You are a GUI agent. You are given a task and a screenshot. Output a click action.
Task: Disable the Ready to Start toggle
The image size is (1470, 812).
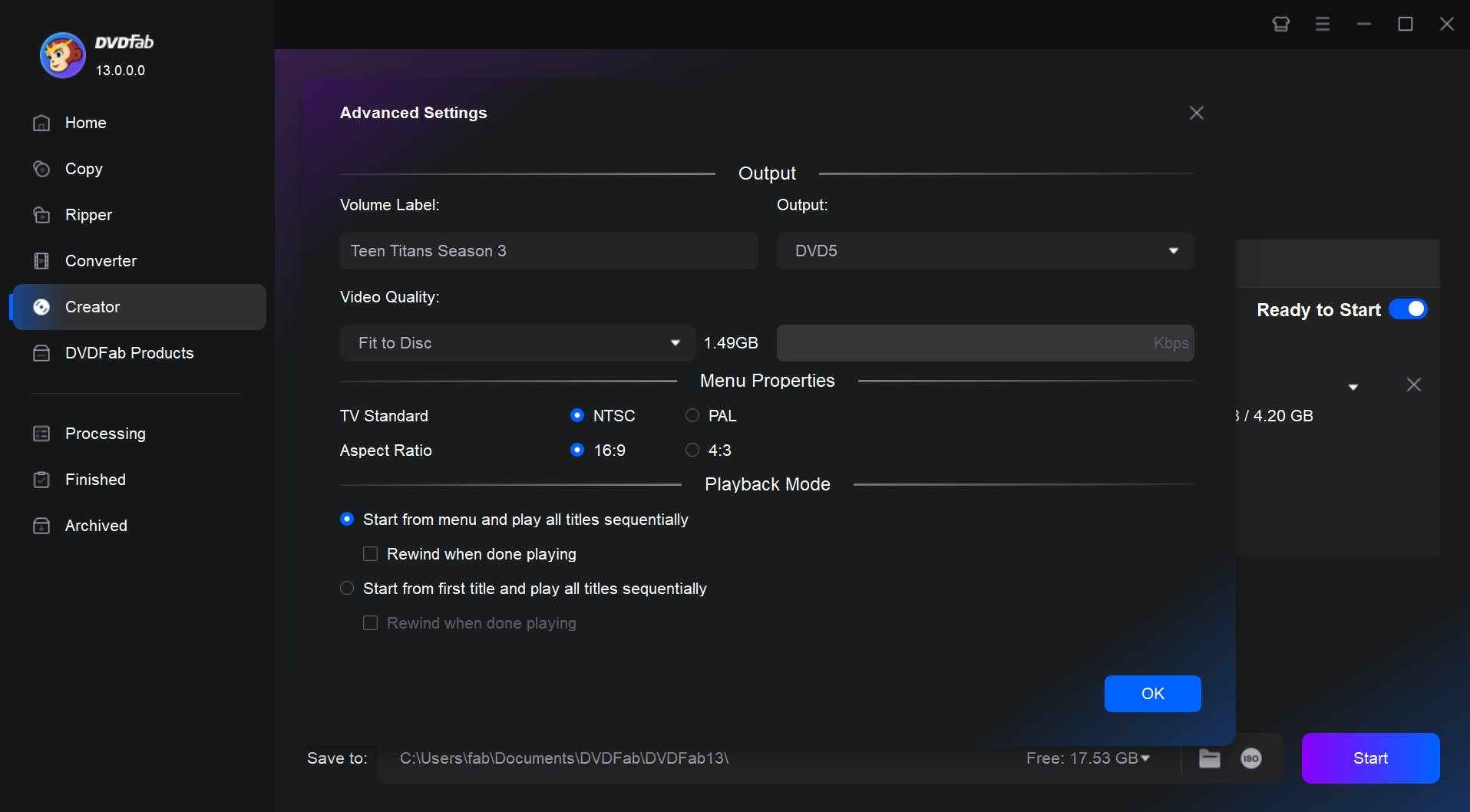(x=1409, y=309)
